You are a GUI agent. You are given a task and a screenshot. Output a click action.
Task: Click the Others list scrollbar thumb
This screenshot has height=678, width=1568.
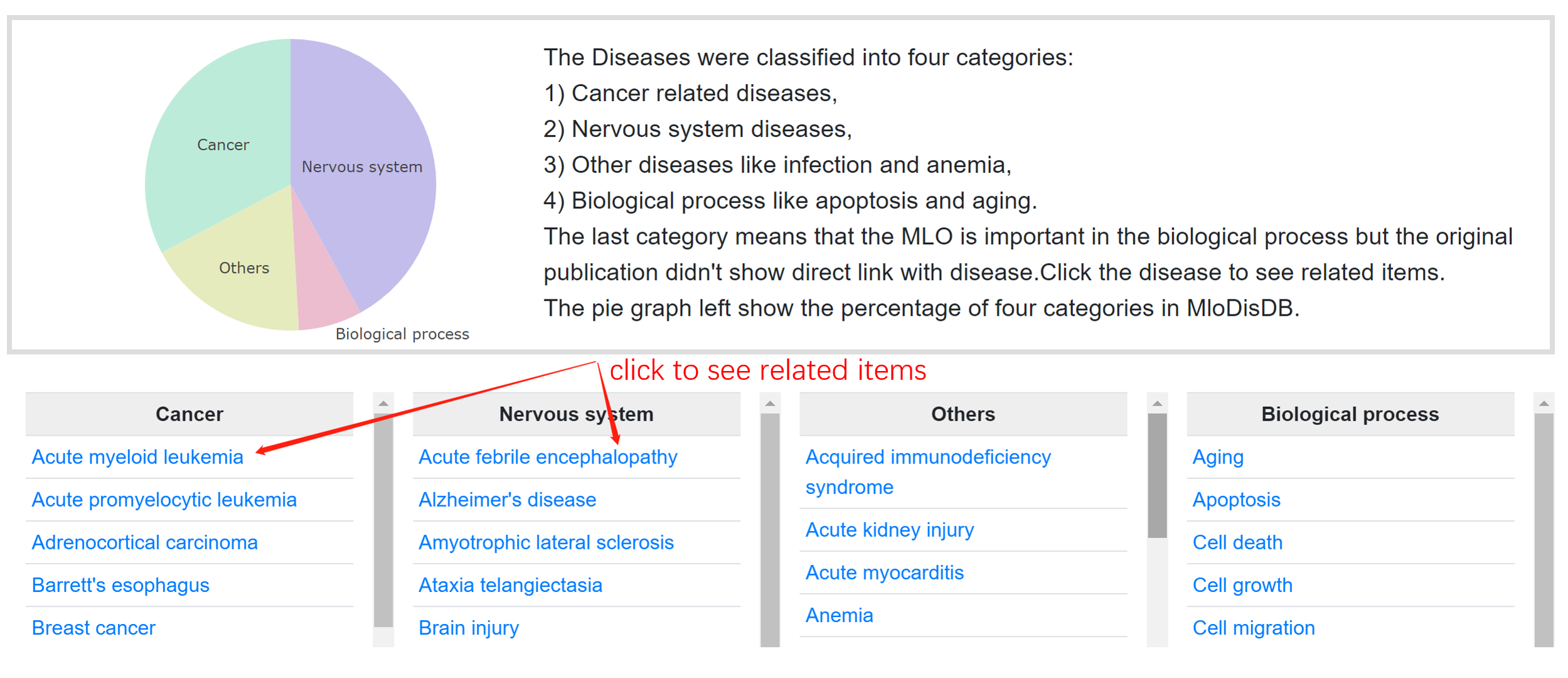1157,475
